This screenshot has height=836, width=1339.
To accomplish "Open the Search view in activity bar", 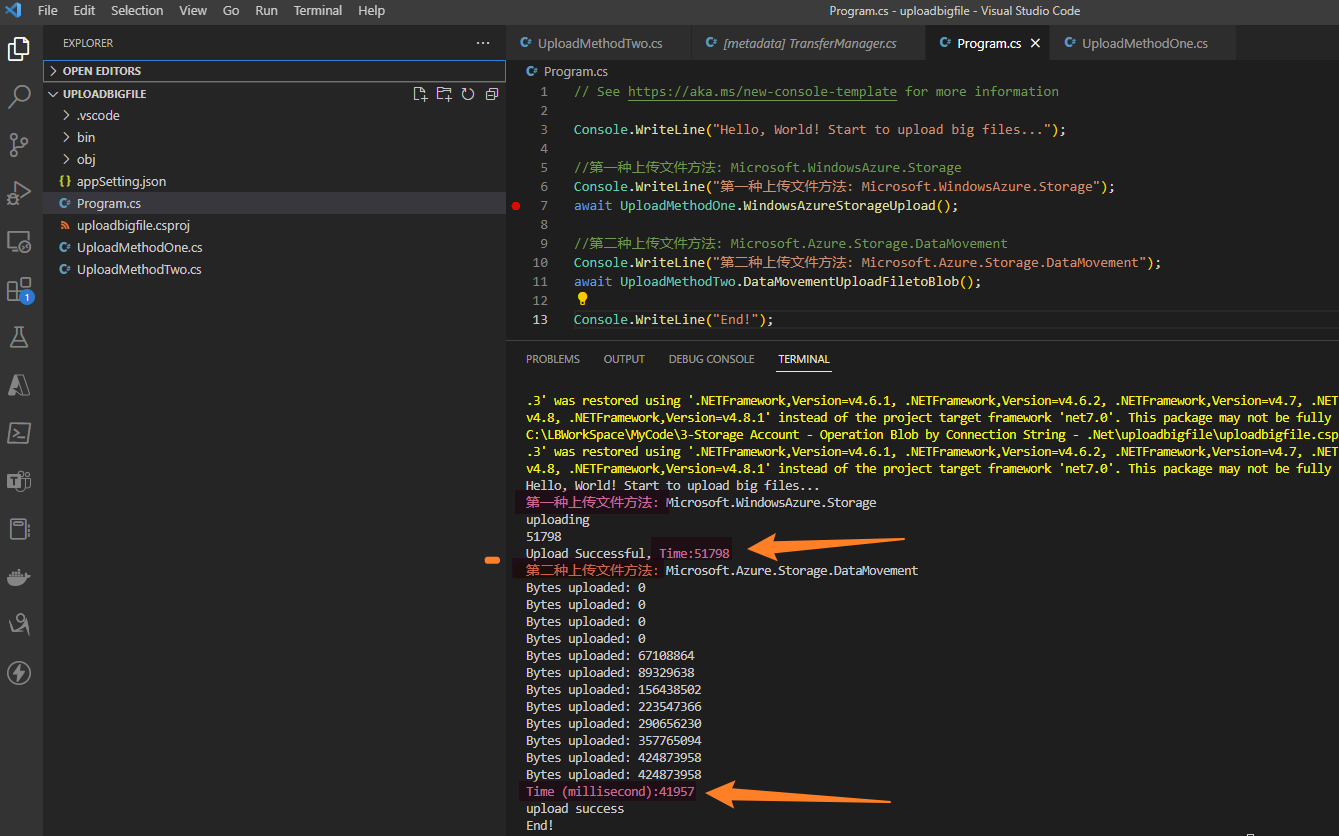I will coord(19,97).
